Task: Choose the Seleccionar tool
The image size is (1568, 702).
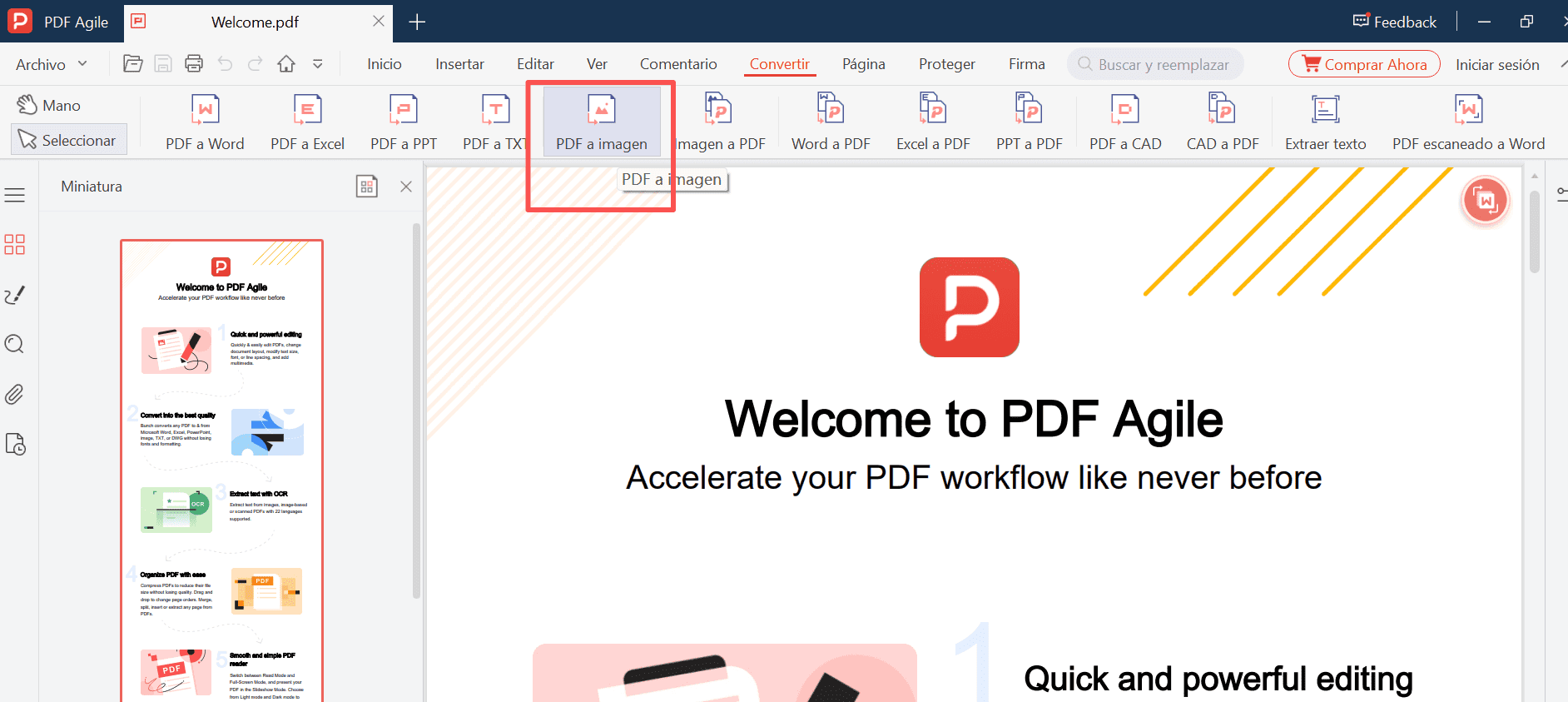Action: click(69, 140)
